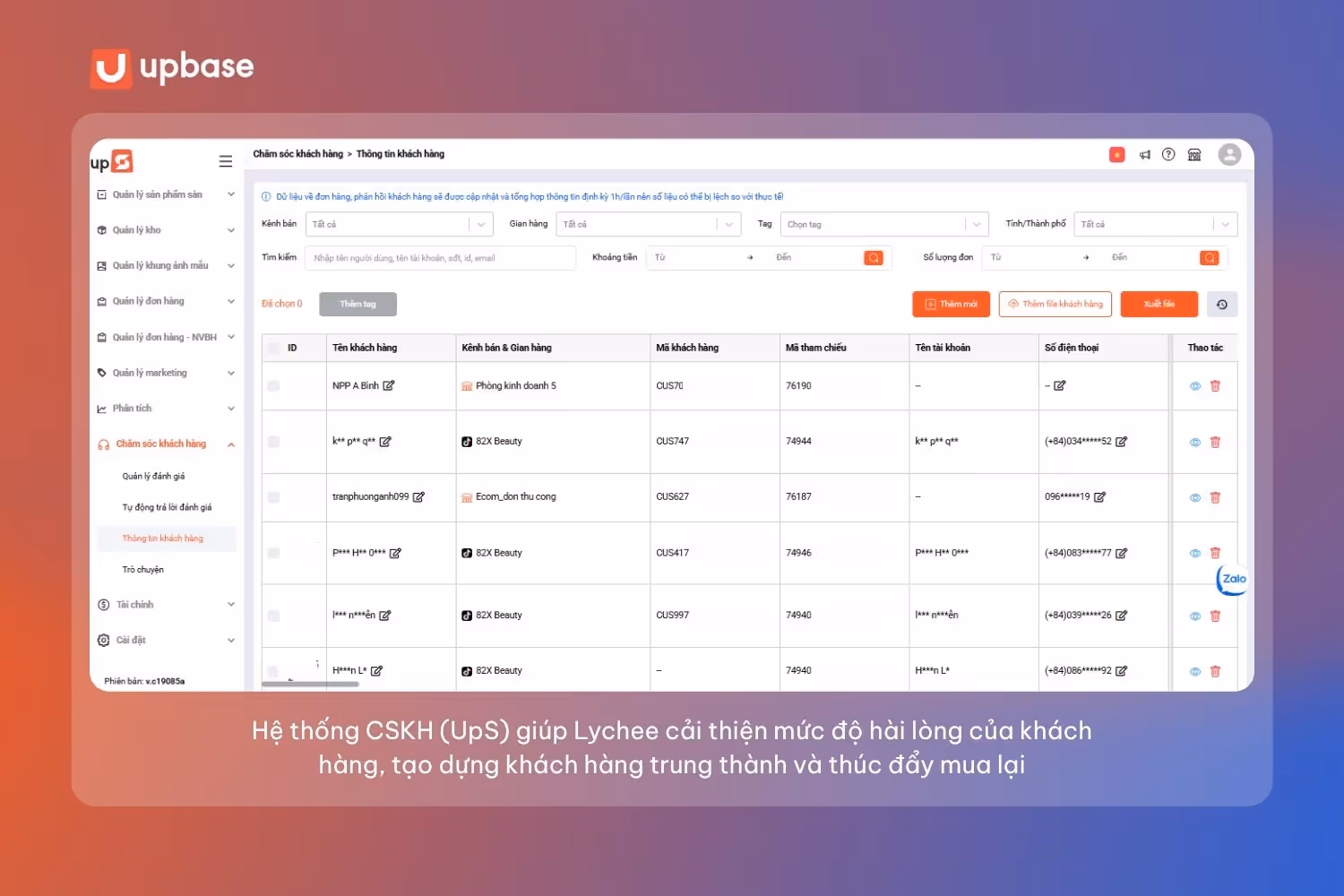Open Trò chuyện submenu item
This screenshot has height=896, width=1344.
(142, 570)
